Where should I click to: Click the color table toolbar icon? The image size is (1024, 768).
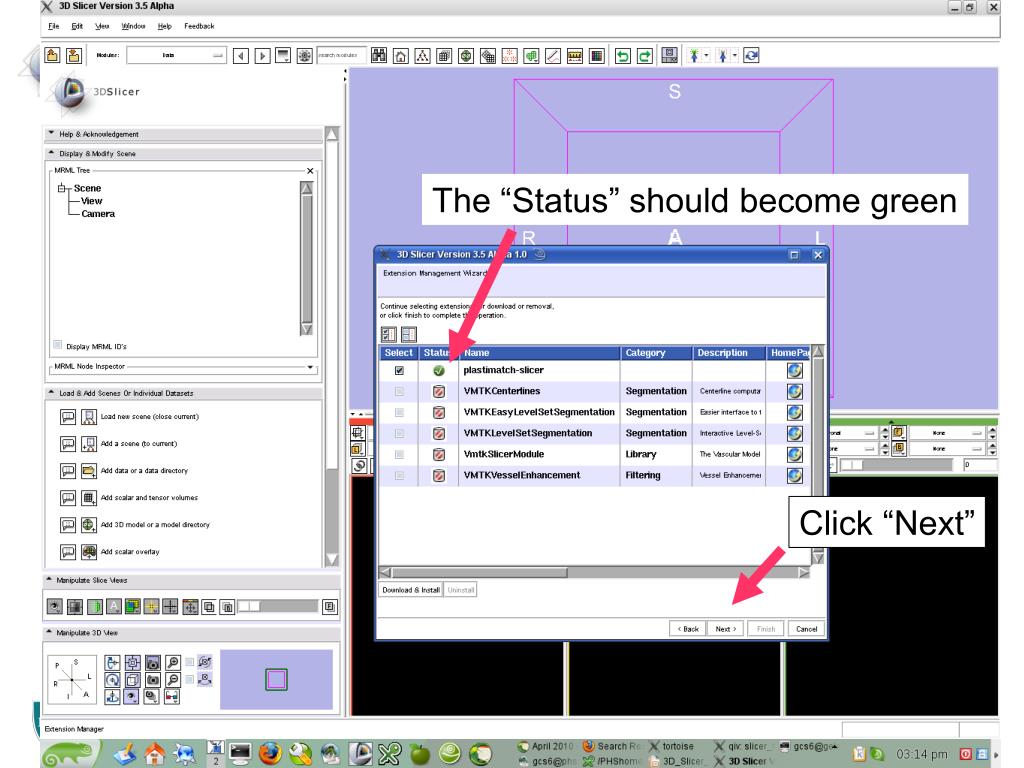pyautogui.click(x=597, y=56)
